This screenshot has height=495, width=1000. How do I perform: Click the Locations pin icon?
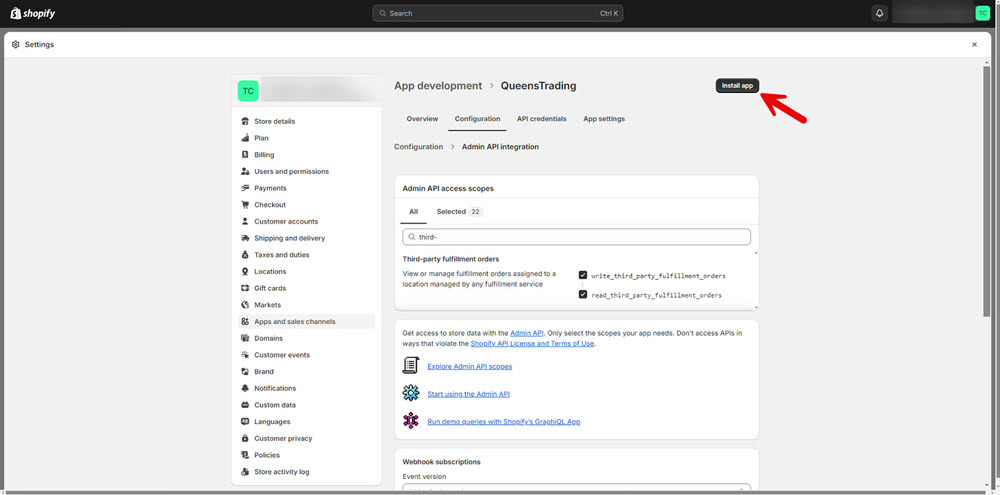245,271
